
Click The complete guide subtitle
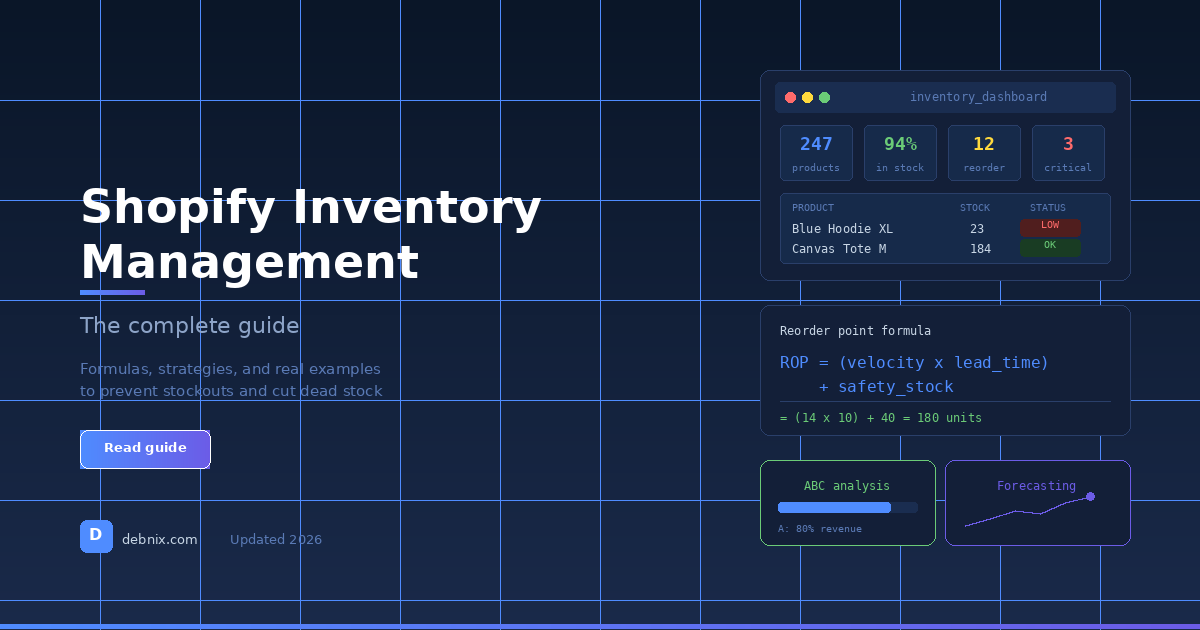point(190,326)
